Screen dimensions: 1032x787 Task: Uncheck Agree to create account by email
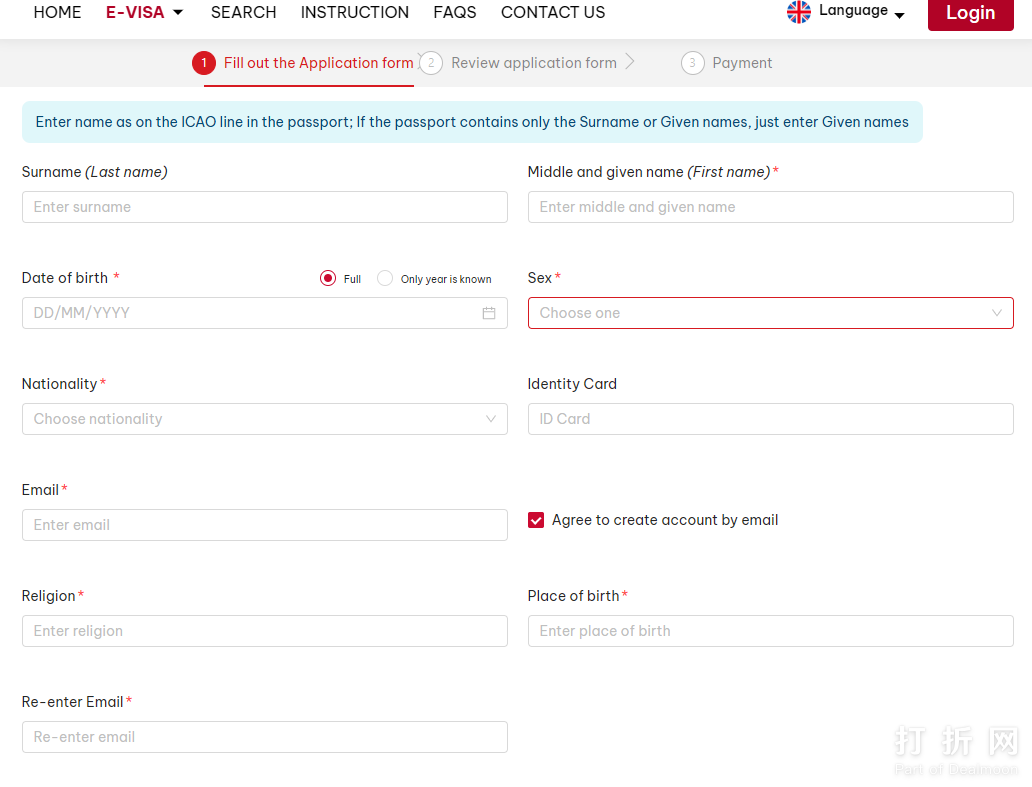pyautogui.click(x=536, y=520)
